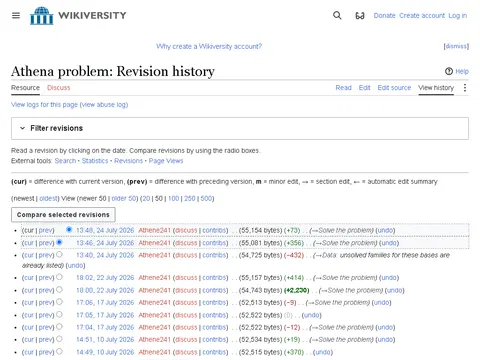480x360 pixels.
Task: Select radio for 13:46, 24 July 2026 revision
Action: click(59, 242)
